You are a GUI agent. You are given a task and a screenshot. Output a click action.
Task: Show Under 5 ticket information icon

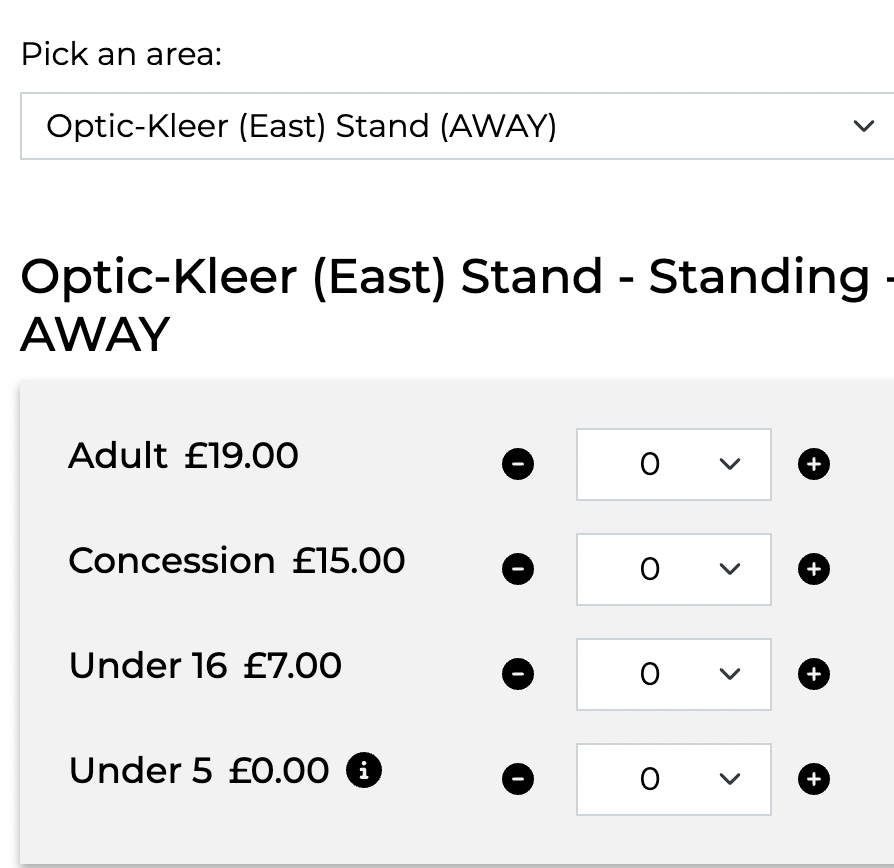click(x=364, y=770)
